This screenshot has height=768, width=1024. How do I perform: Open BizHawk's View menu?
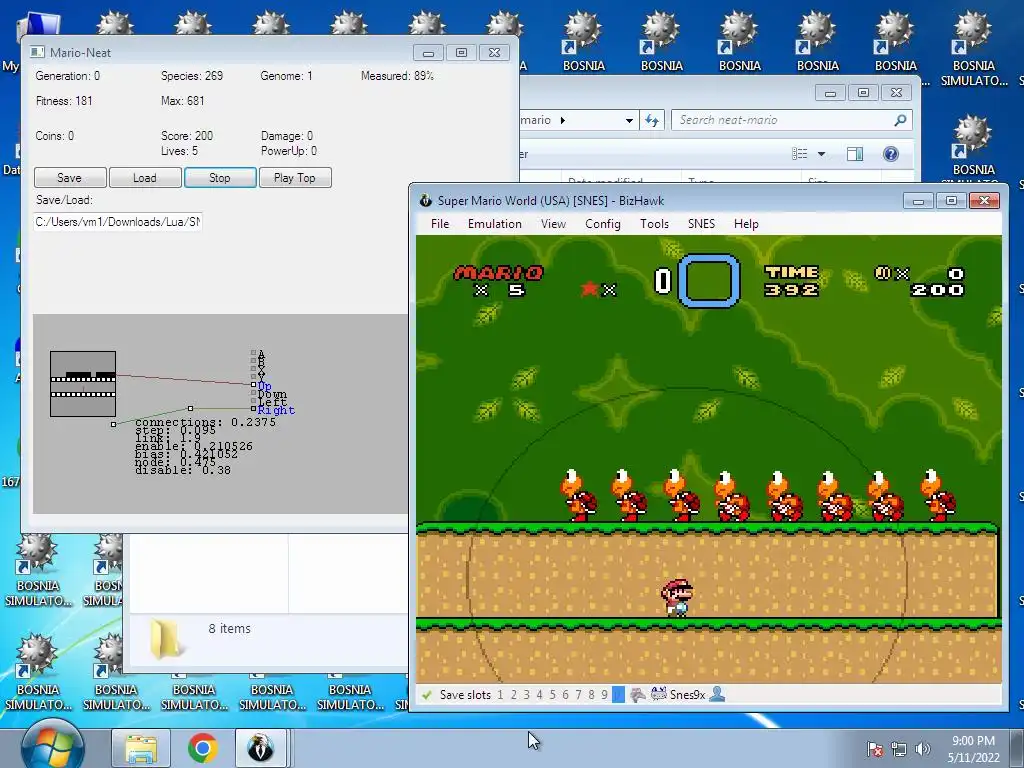coord(553,224)
